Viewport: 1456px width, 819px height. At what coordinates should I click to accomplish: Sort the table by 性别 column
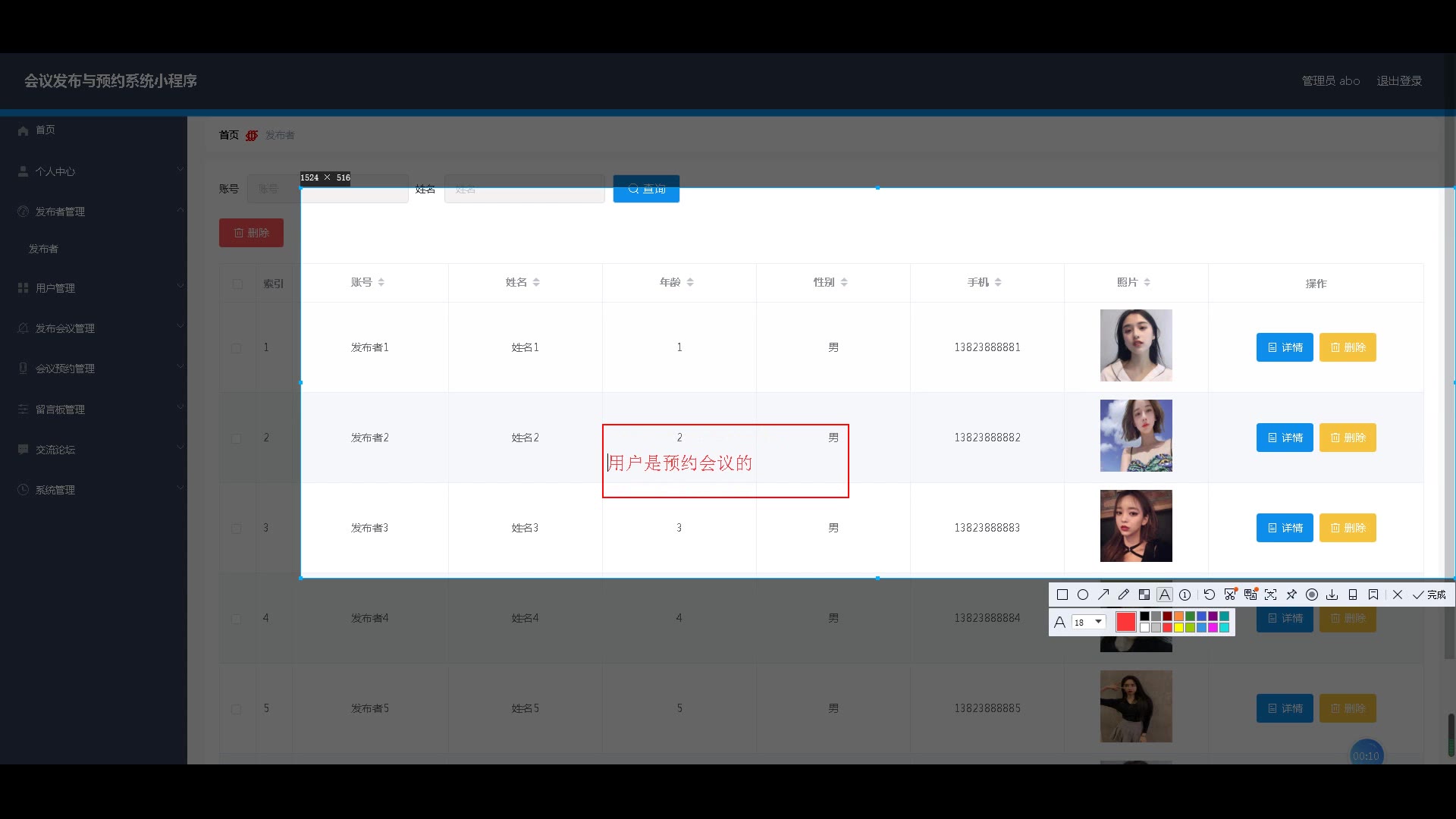pos(844,282)
